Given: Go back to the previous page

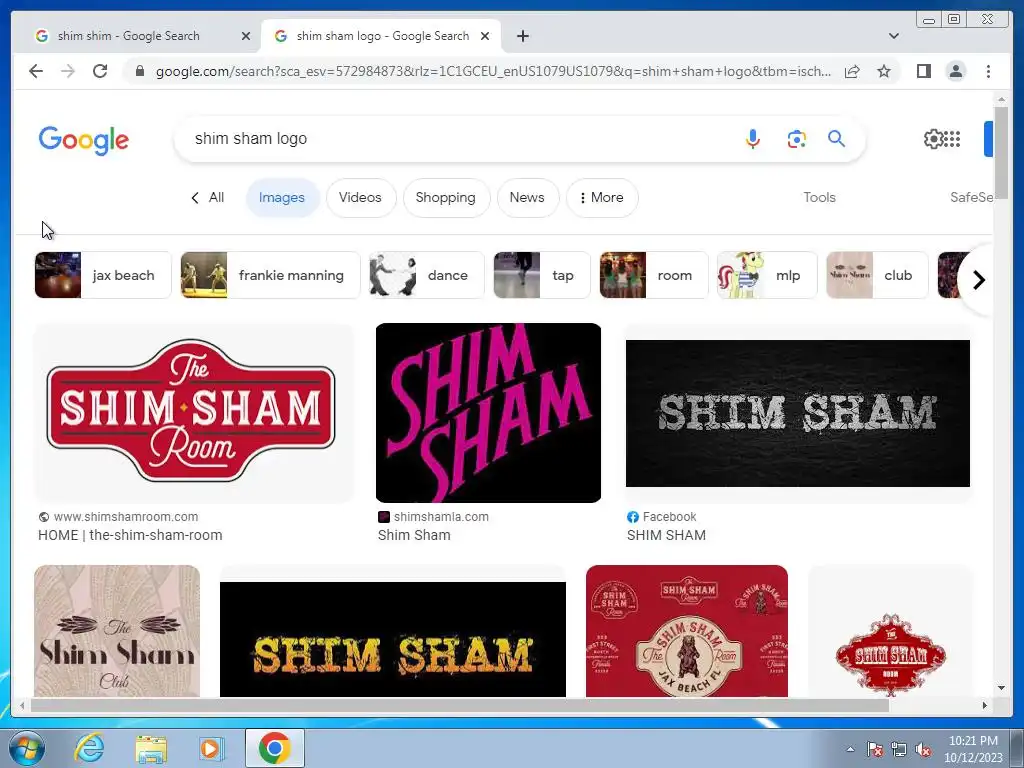Looking at the screenshot, I should [x=36, y=71].
